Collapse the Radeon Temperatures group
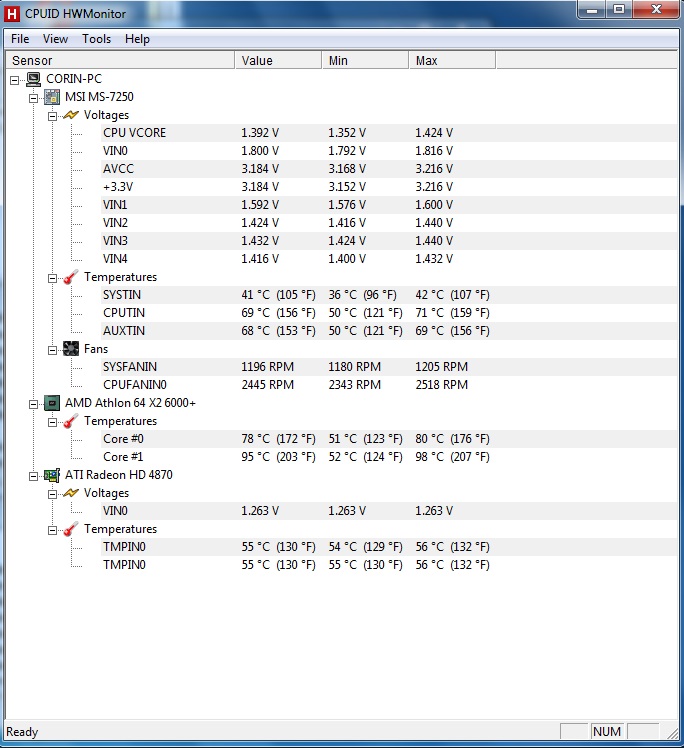Viewport: 684px width, 748px height. [x=52, y=530]
